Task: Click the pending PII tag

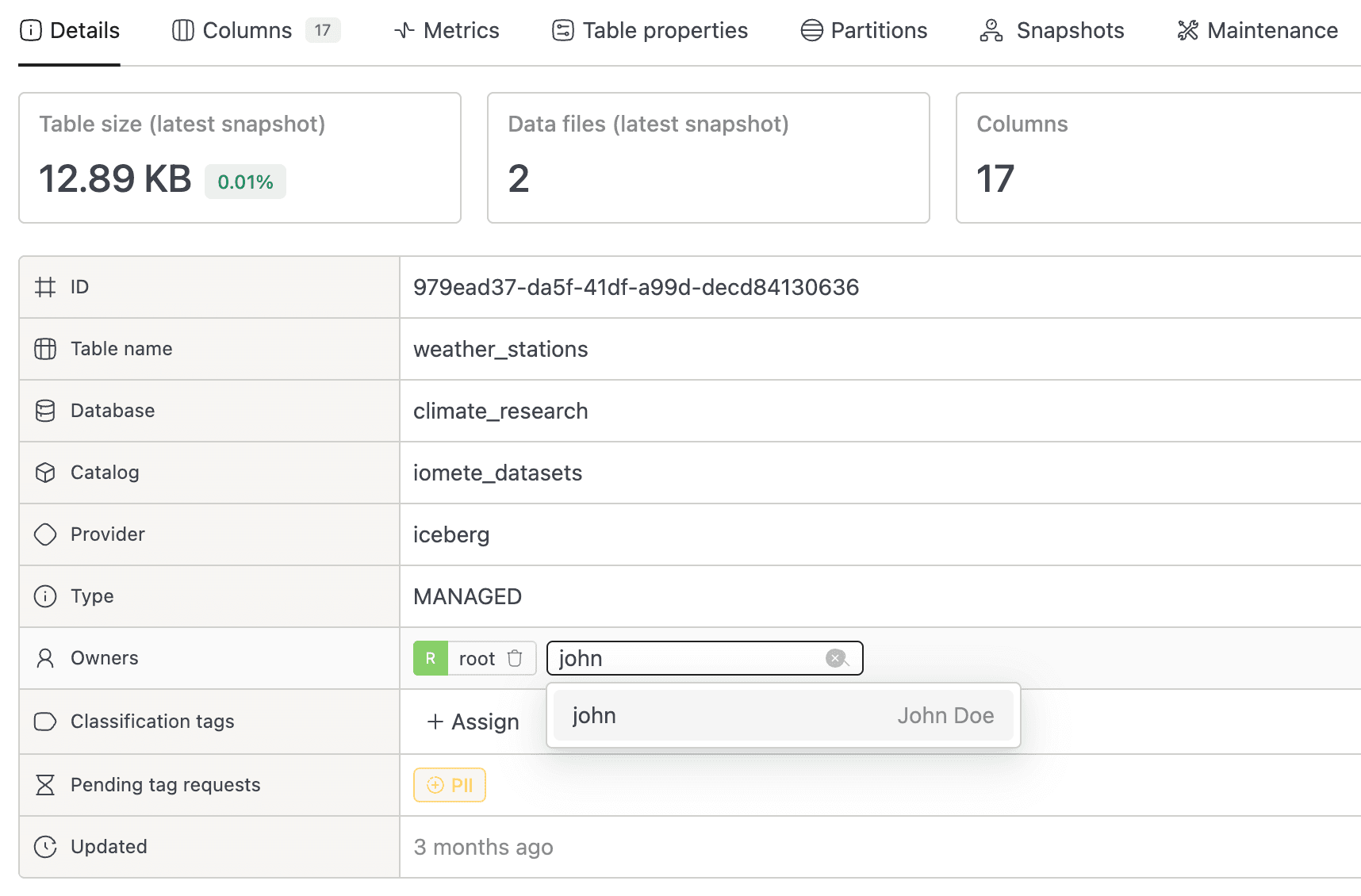Action: coord(450,785)
